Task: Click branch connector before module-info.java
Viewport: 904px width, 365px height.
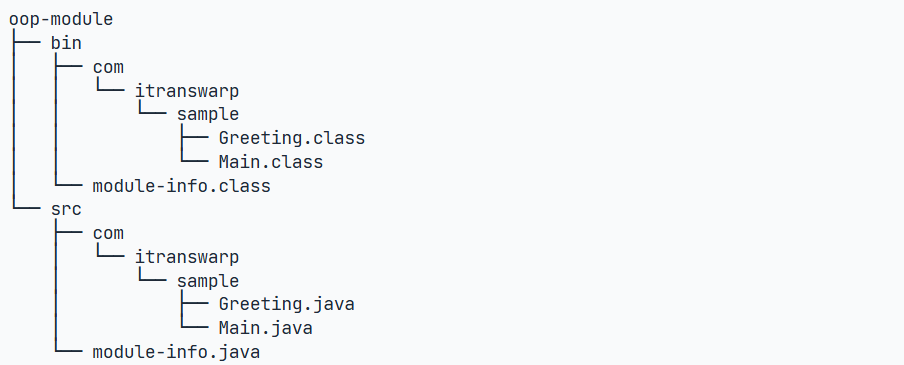Action: tap(69, 352)
